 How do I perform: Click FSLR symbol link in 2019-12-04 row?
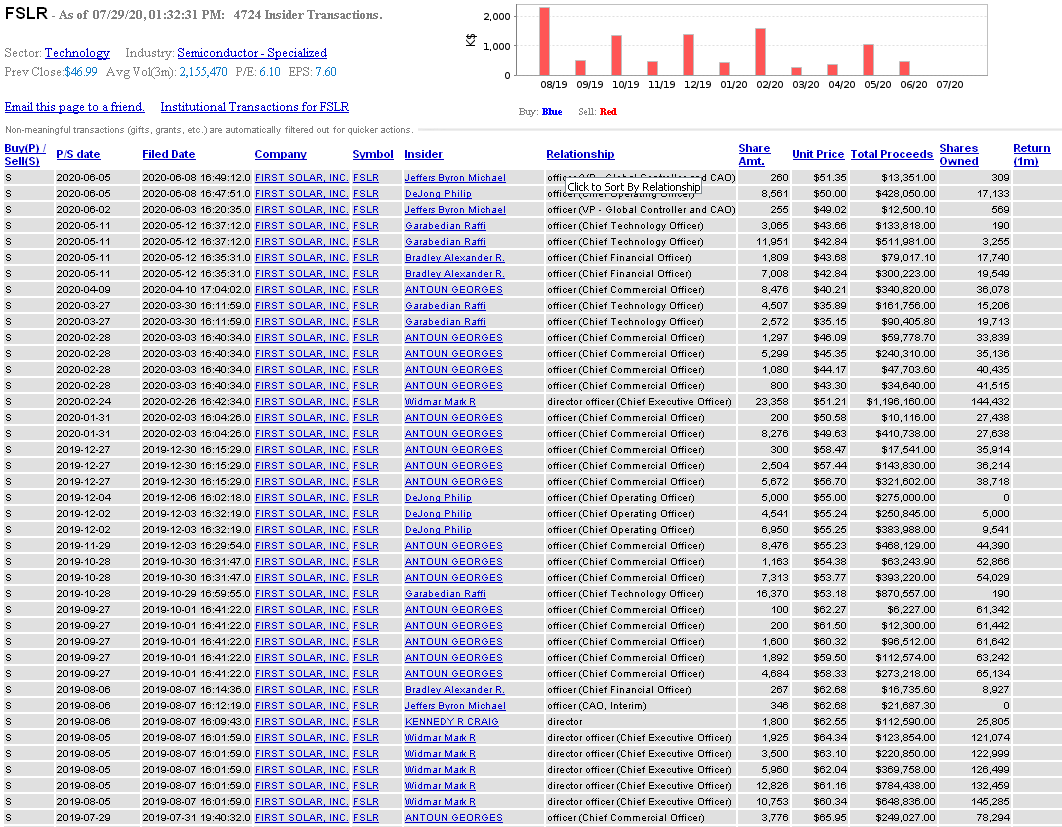tap(366, 498)
